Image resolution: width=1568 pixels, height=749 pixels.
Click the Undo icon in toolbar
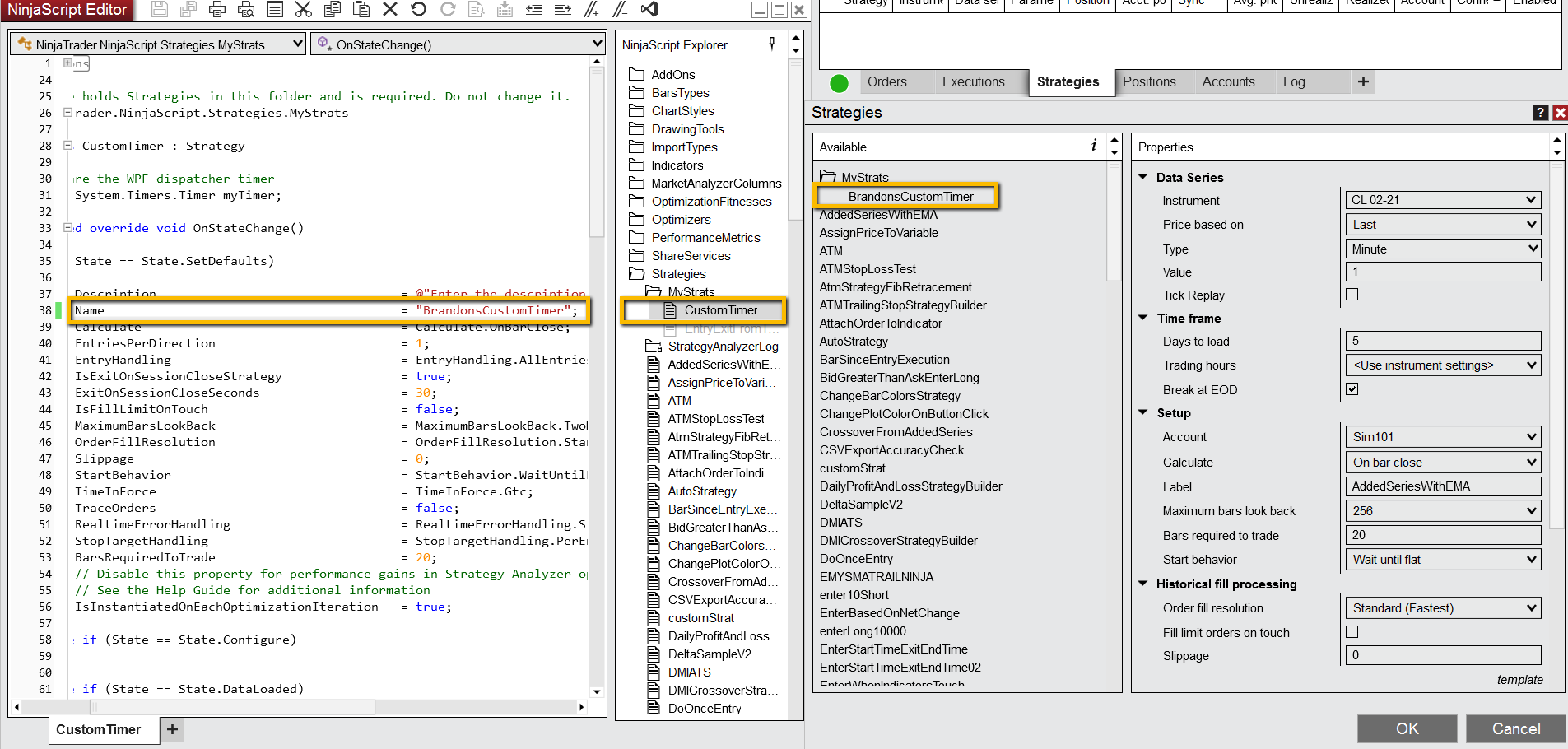(x=419, y=9)
